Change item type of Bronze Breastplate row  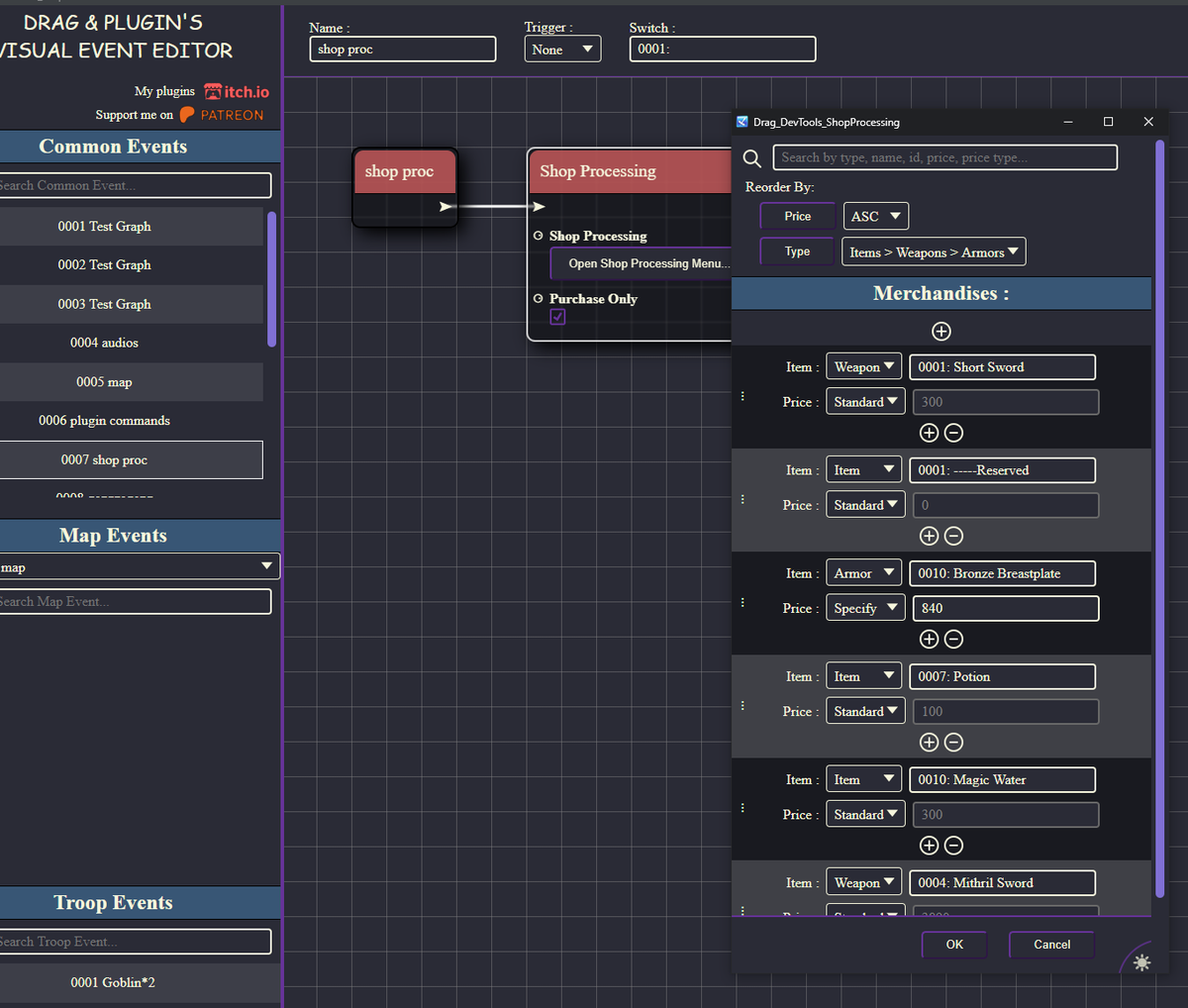click(864, 573)
